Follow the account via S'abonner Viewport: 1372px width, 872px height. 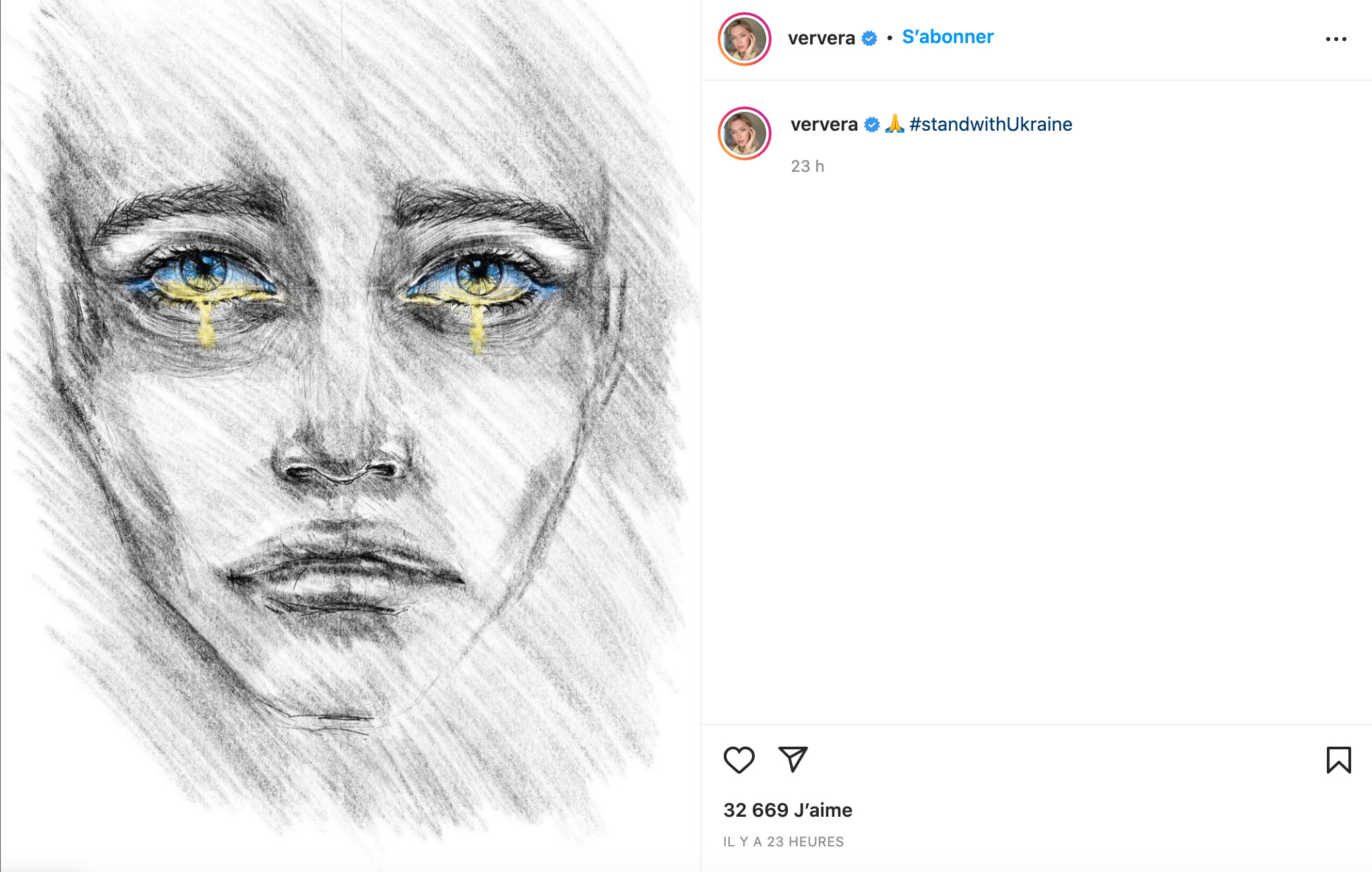(947, 37)
